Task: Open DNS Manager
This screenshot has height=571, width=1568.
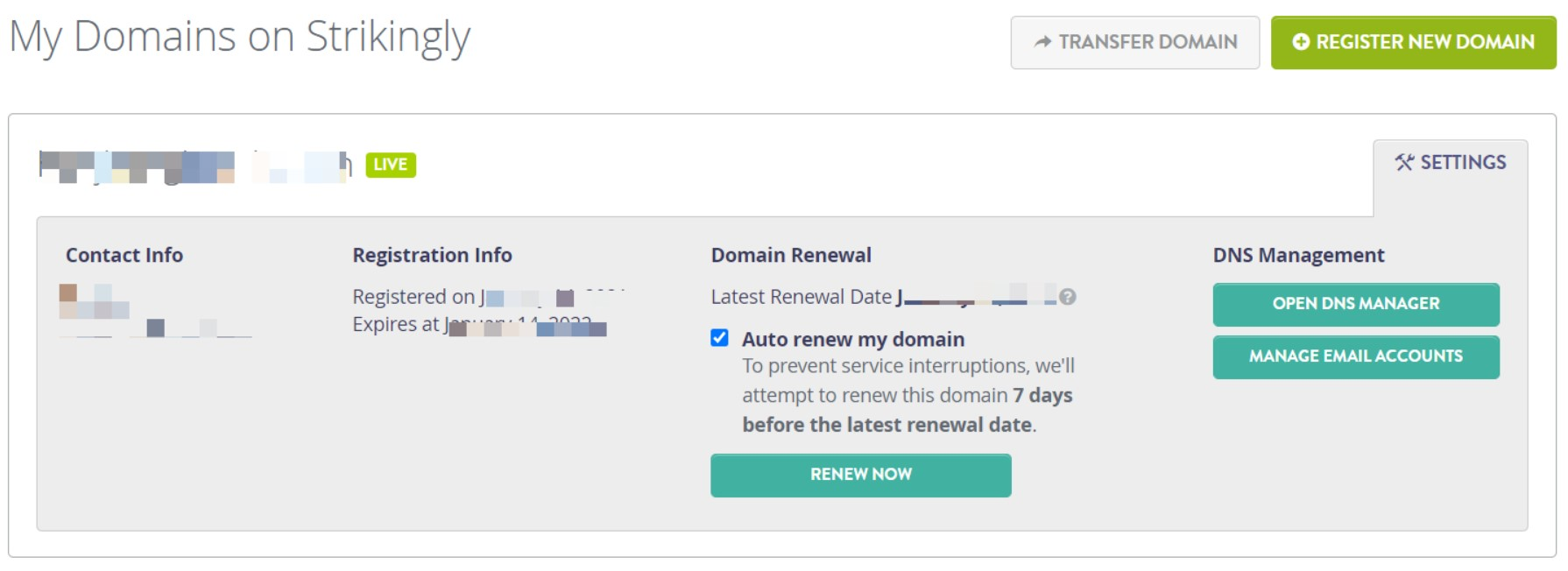Action: coord(1355,304)
